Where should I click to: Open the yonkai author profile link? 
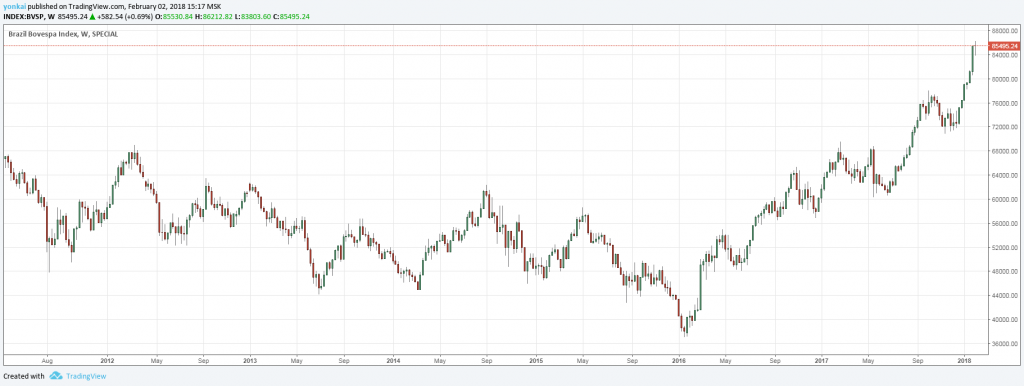[x=14, y=6]
